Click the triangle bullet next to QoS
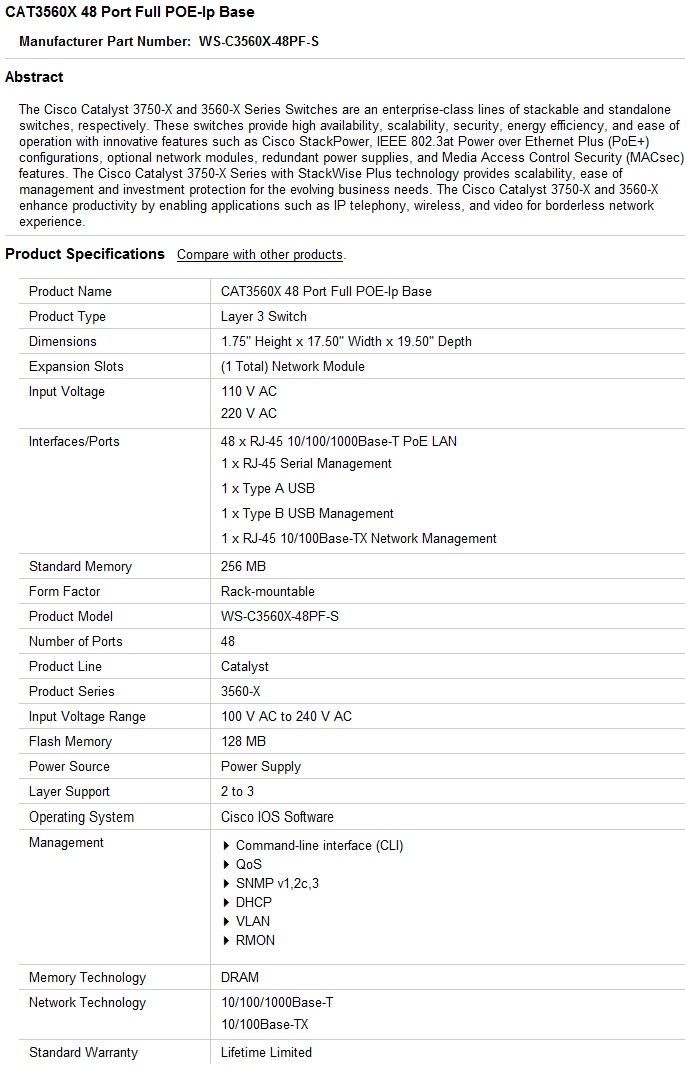The height and width of the screenshot is (1077, 688). click(227, 865)
